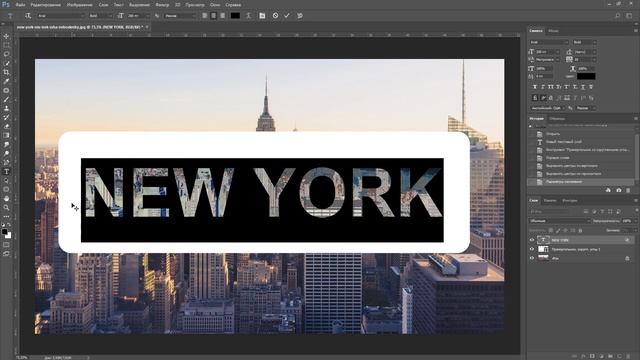640x360 pixels.
Task: Select the Brush tool
Action: tap(6, 100)
